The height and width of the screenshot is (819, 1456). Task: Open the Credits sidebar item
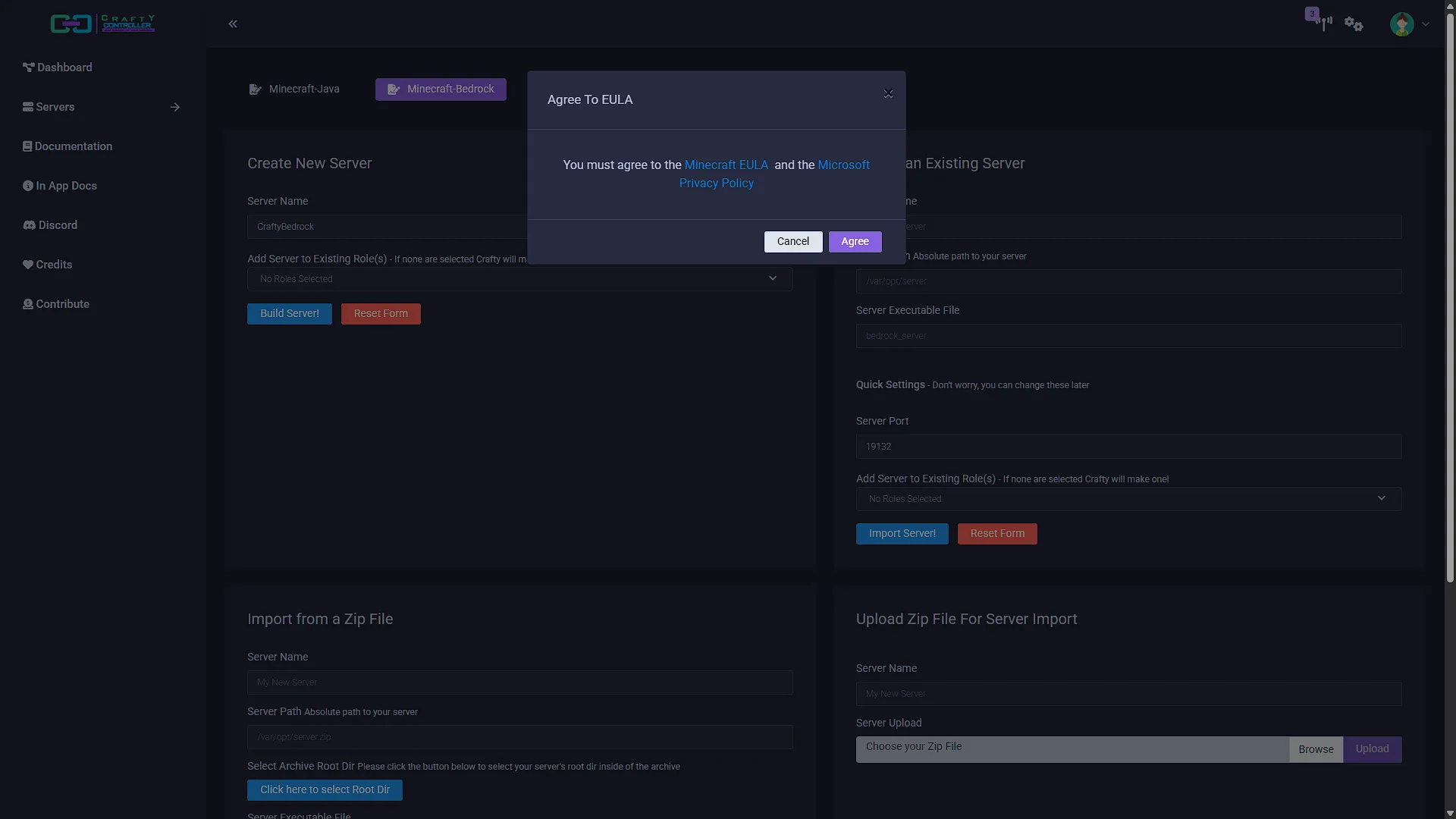tap(47, 265)
